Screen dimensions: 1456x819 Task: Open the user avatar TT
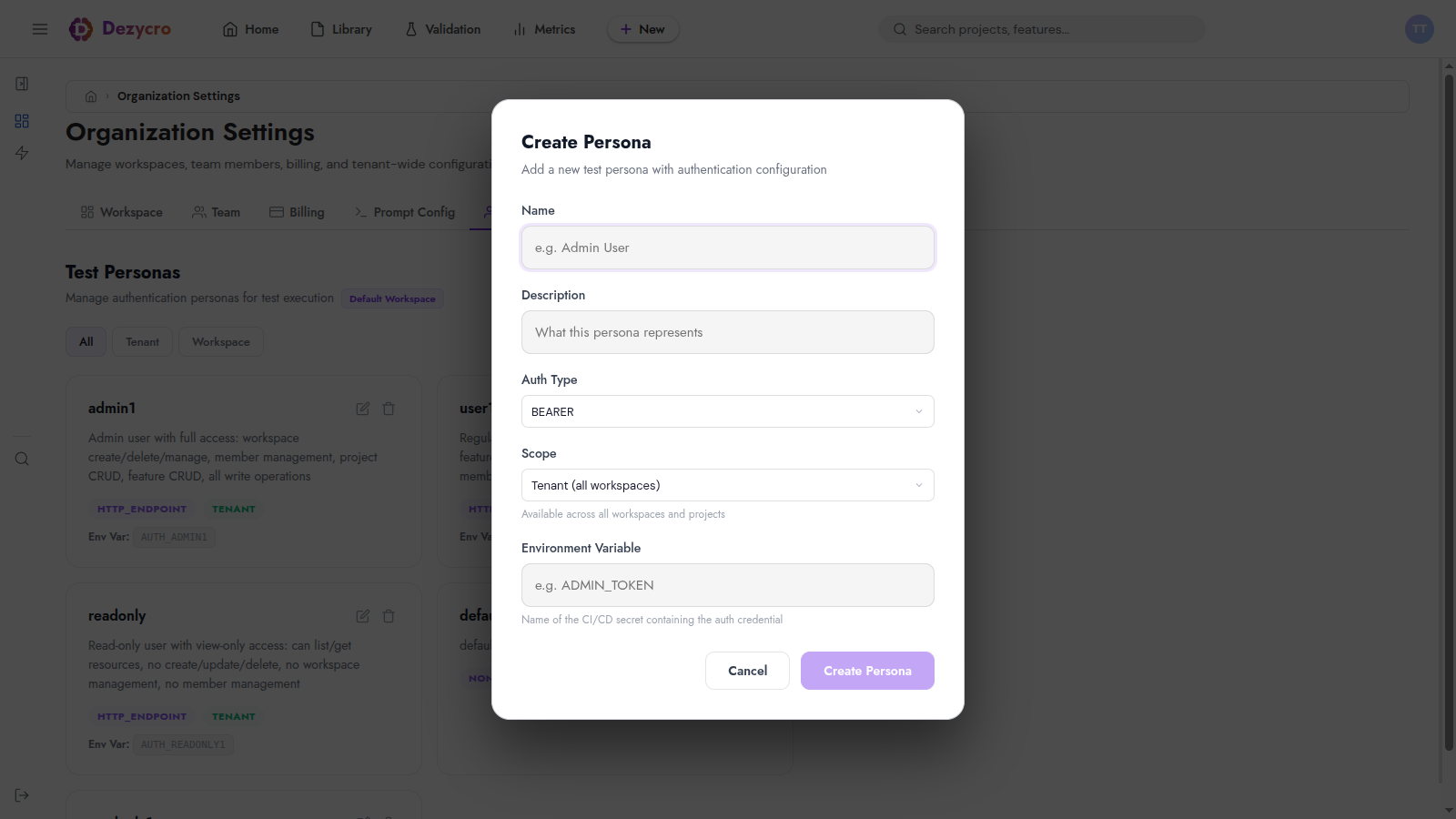pyautogui.click(x=1420, y=29)
